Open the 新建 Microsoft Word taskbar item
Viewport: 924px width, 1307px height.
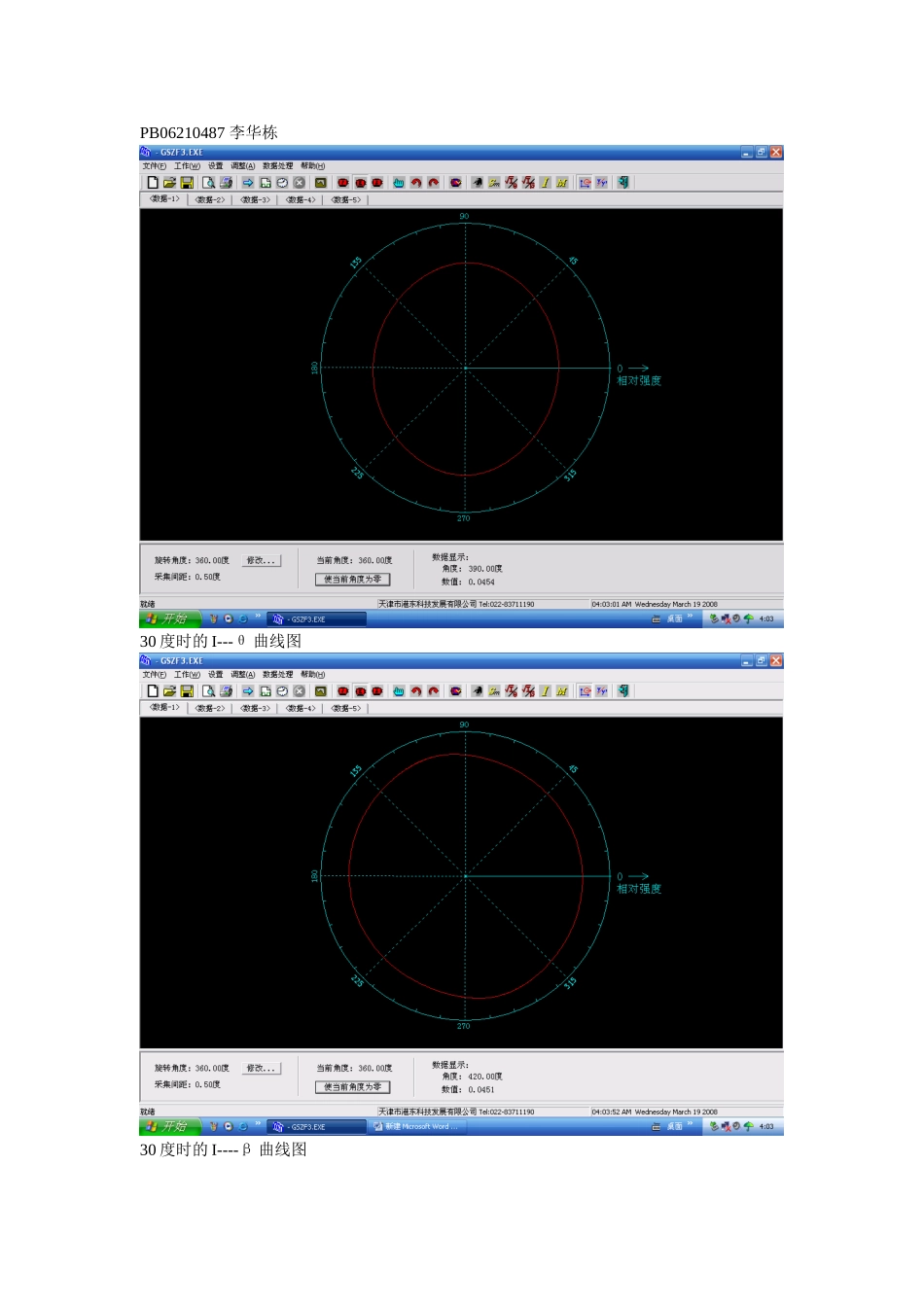(x=416, y=1126)
